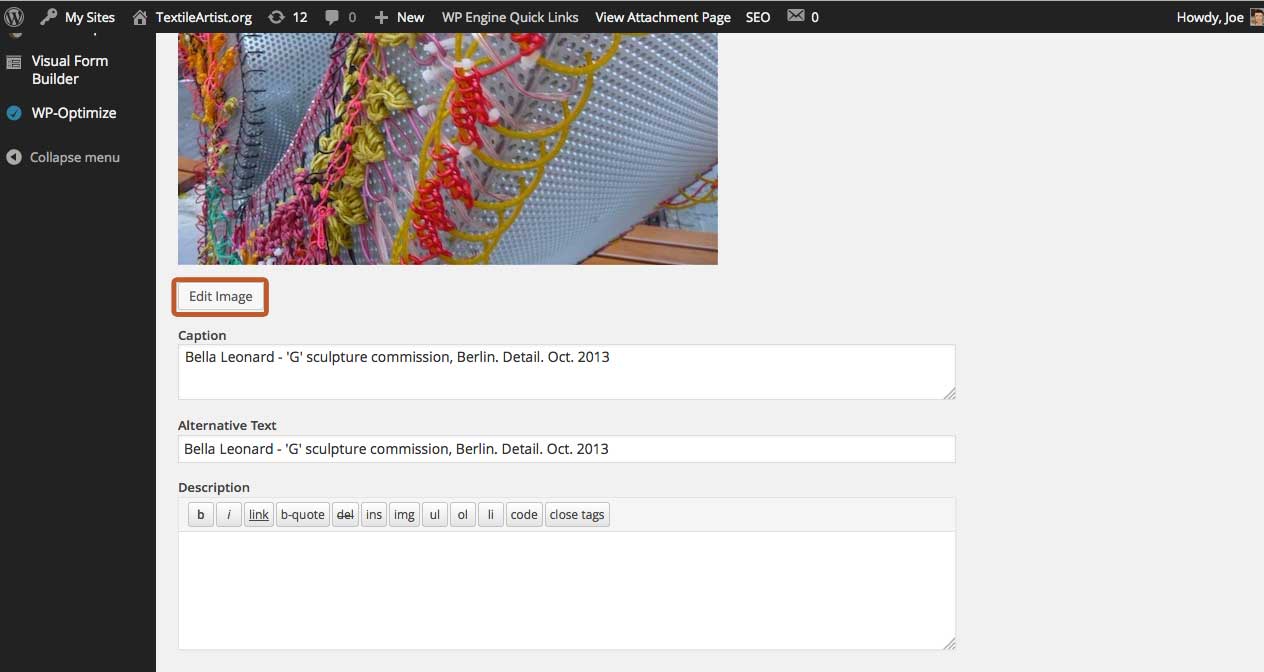Open the New content menu
This screenshot has height=672, width=1264.
399,17
